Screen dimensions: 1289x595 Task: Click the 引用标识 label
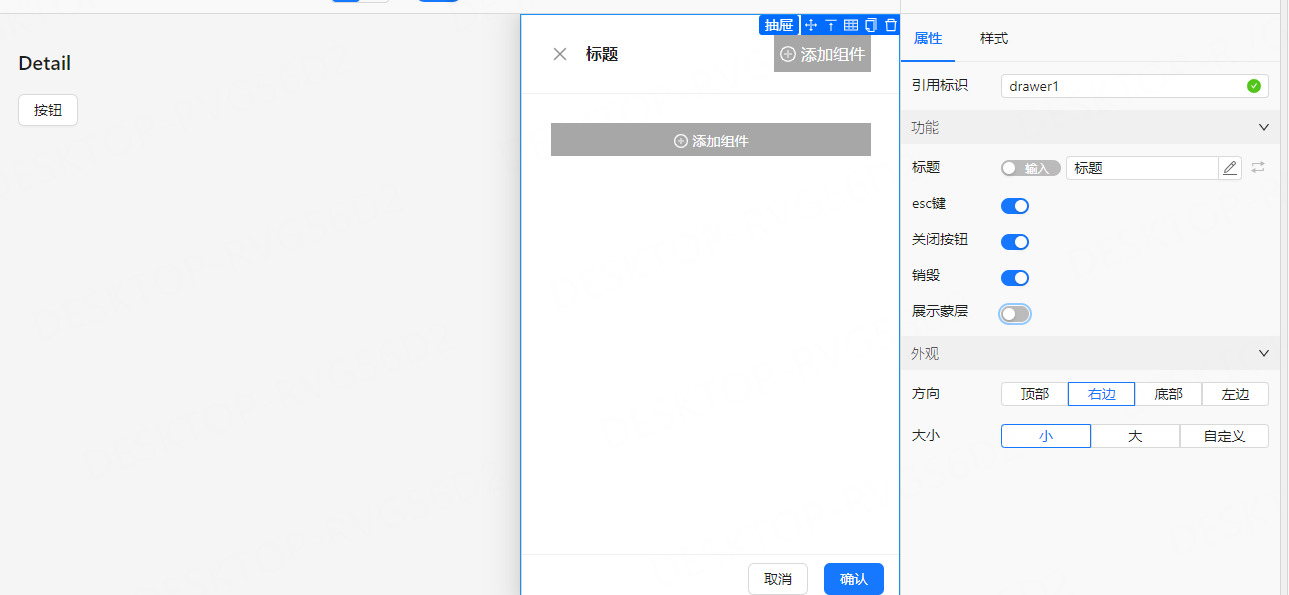(940, 85)
